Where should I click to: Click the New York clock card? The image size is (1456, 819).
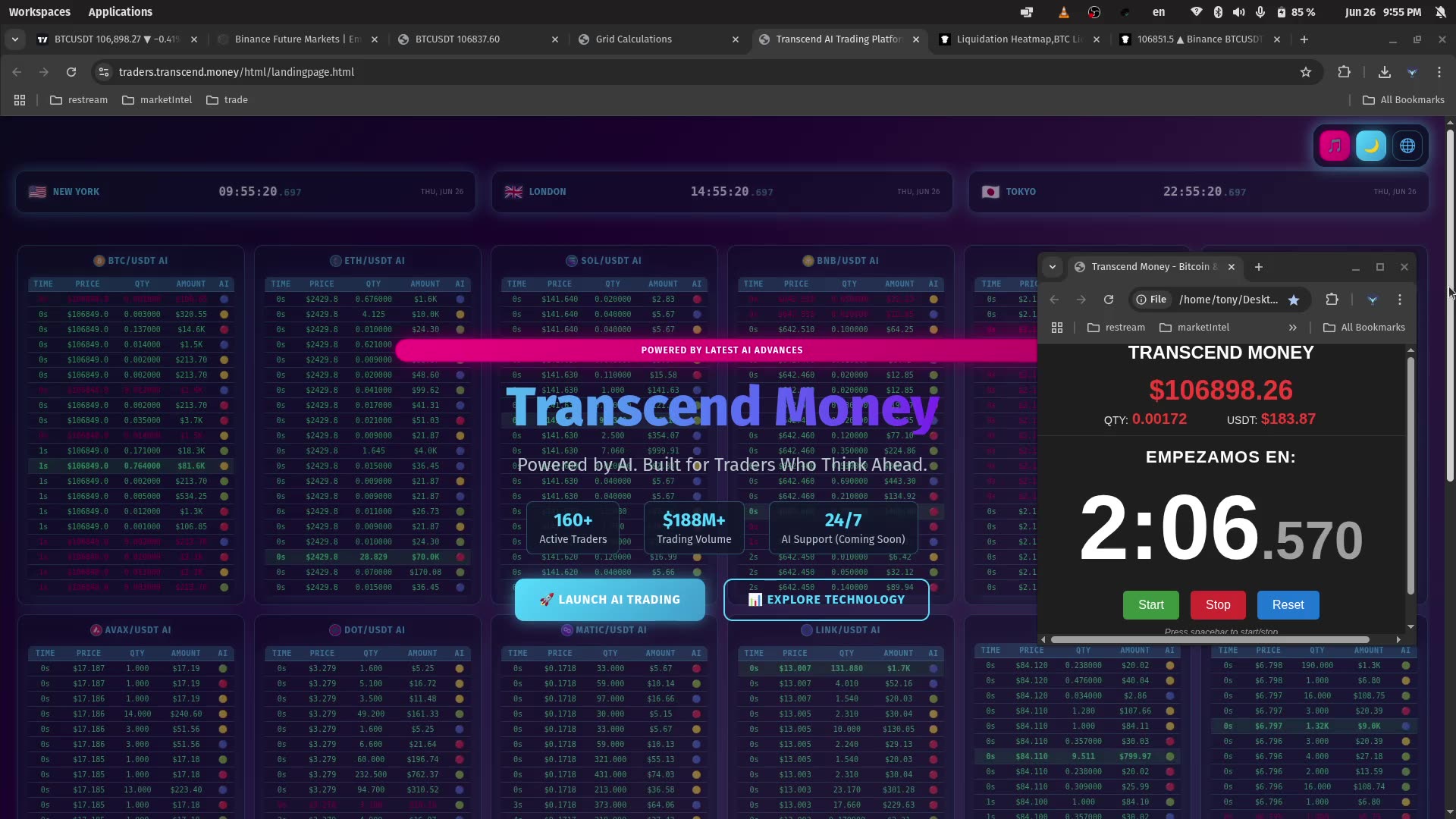pyautogui.click(x=246, y=192)
